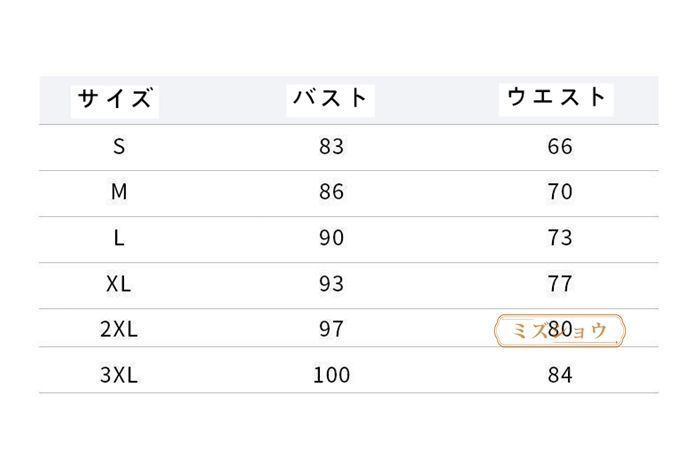
Task: Click the bust value 97
Action: (331, 330)
